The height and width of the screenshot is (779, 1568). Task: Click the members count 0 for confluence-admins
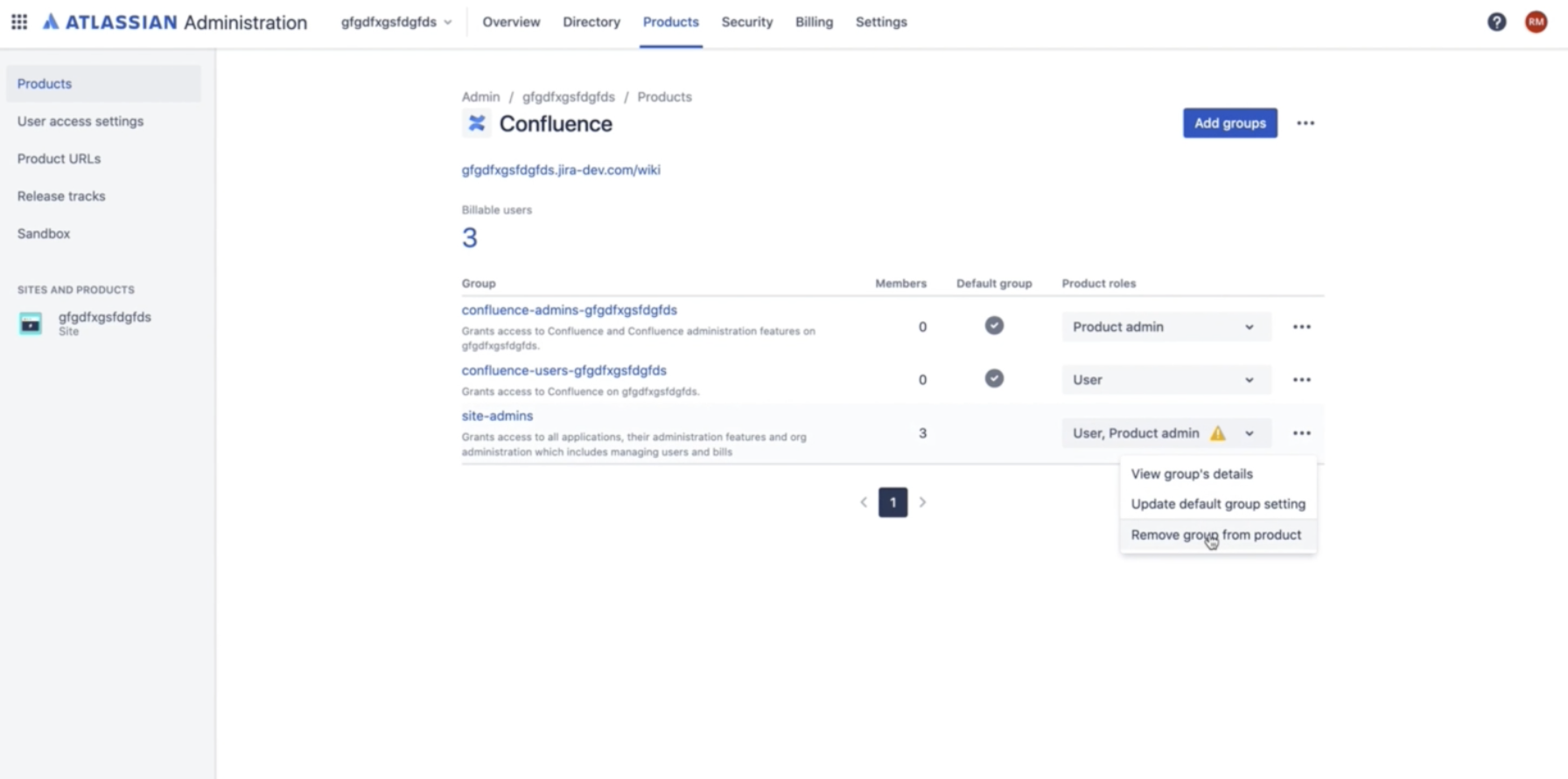[x=922, y=327]
